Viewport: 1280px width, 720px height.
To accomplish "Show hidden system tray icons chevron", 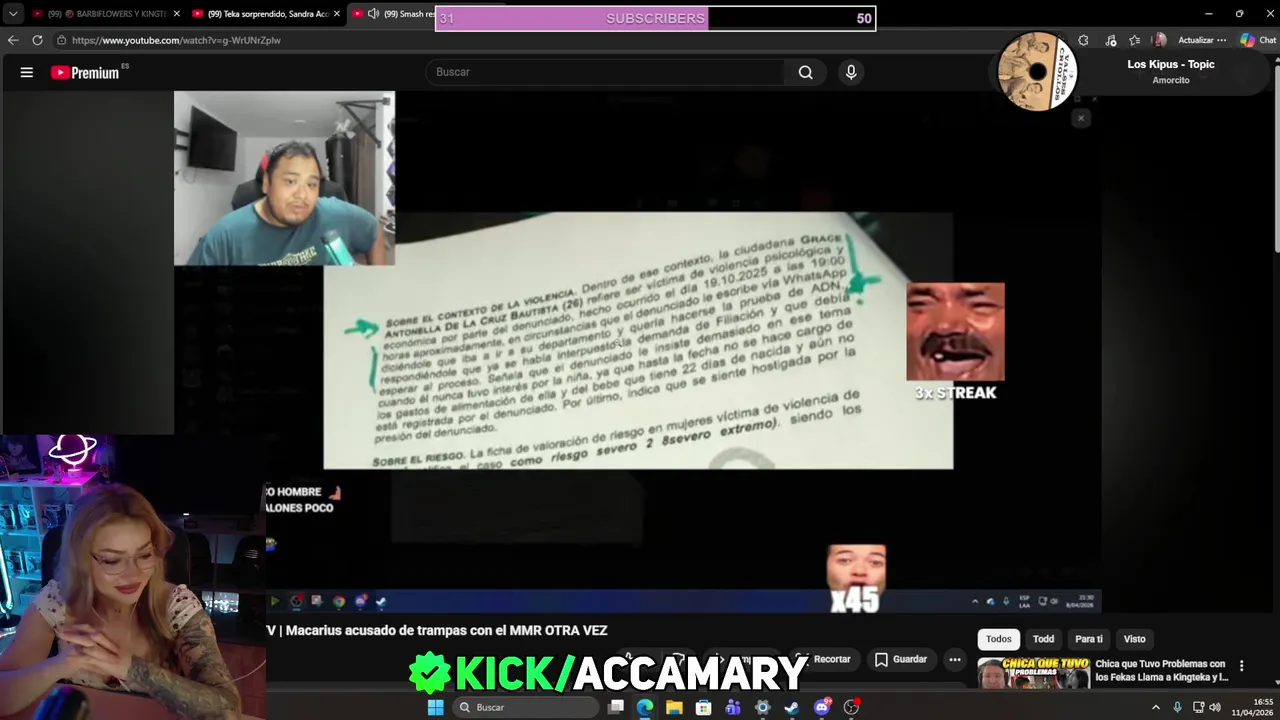I will coord(1156,707).
